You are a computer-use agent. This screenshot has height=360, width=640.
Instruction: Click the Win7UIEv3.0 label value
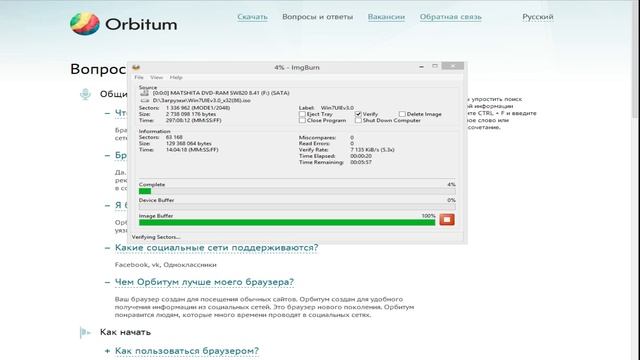click(x=337, y=108)
